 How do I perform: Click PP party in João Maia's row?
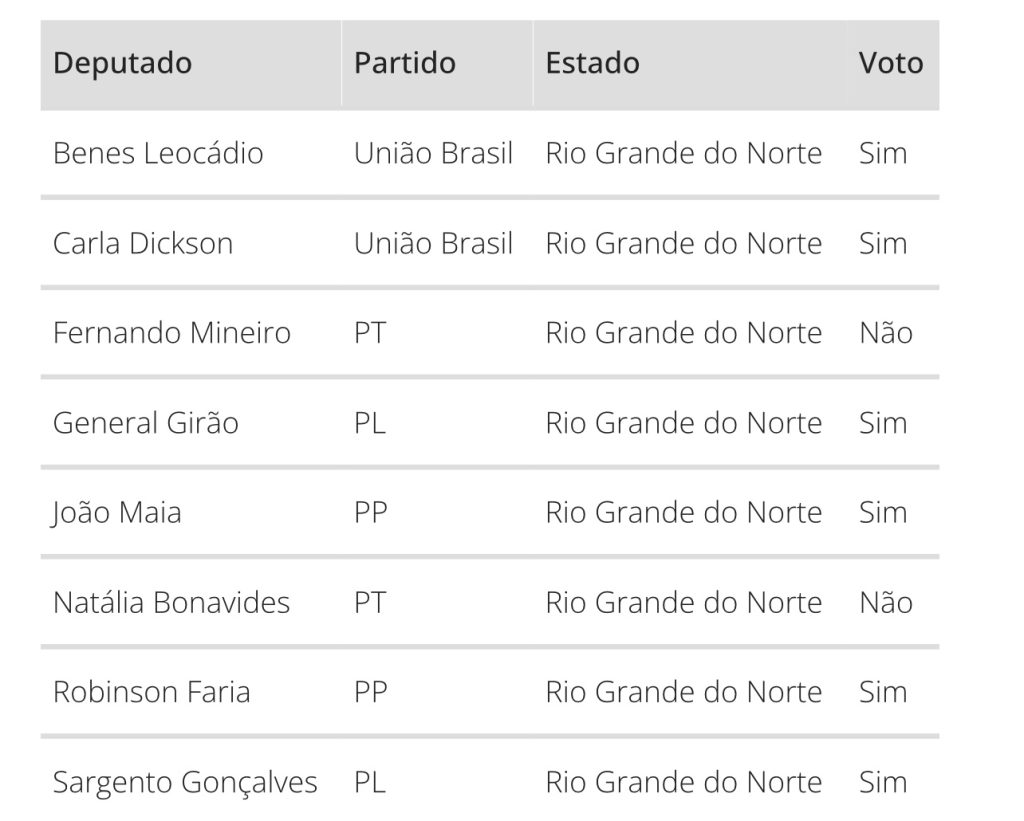tap(370, 513)
